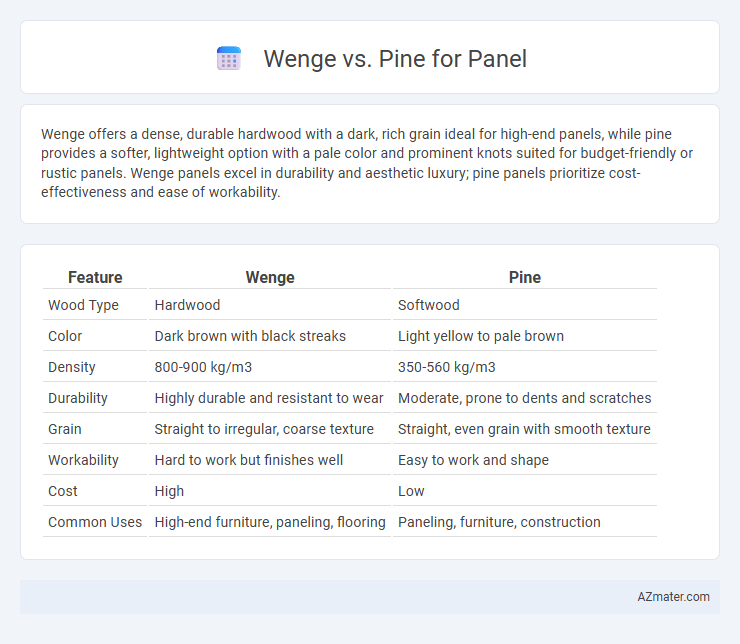Click the 'Durability' row label

[x=78, y=399]
